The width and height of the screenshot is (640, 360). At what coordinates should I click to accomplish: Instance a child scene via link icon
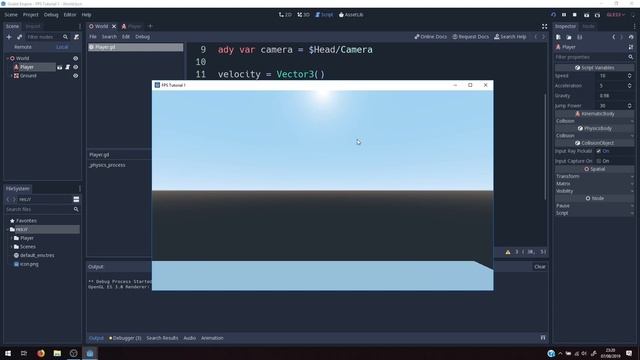pos(19,37)
